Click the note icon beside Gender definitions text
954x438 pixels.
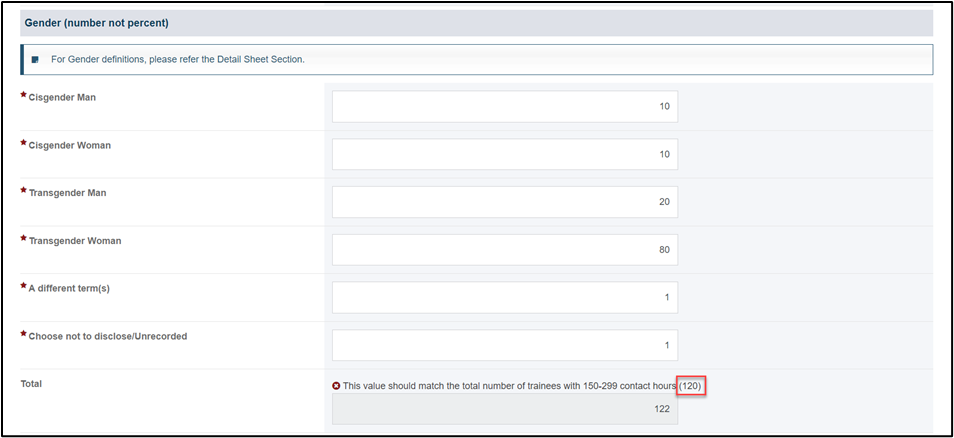[35, 60]
